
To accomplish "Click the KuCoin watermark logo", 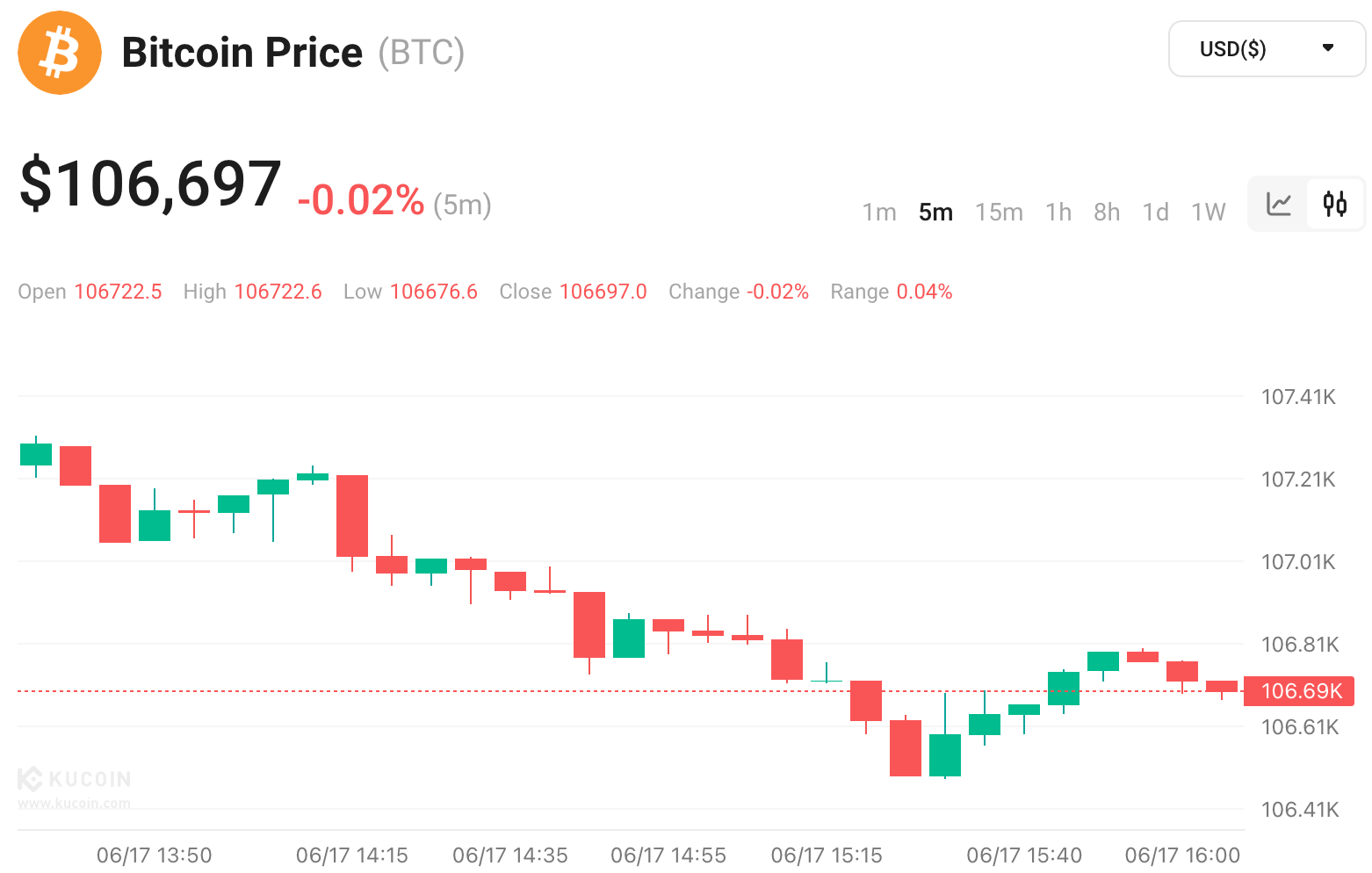I will pos(76,779).
